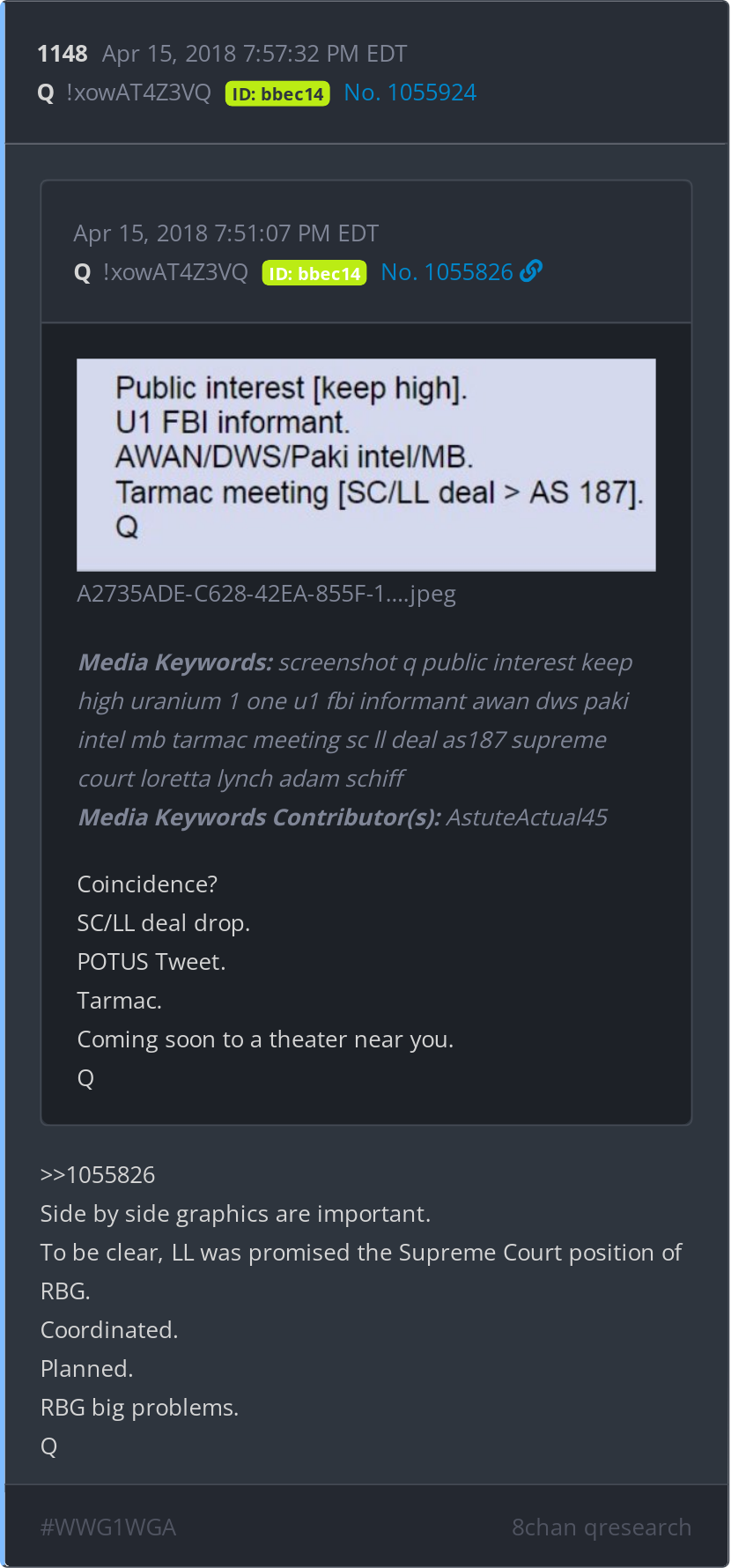The height and width of the screenshot is (1568, 731).
Task: Open quoted post link No. 1055826
Action: (447, 272)
